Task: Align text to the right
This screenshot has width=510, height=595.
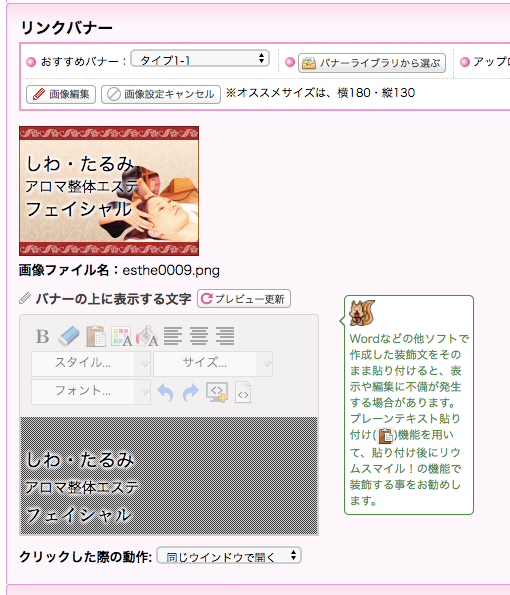Action: coord(225,336)
